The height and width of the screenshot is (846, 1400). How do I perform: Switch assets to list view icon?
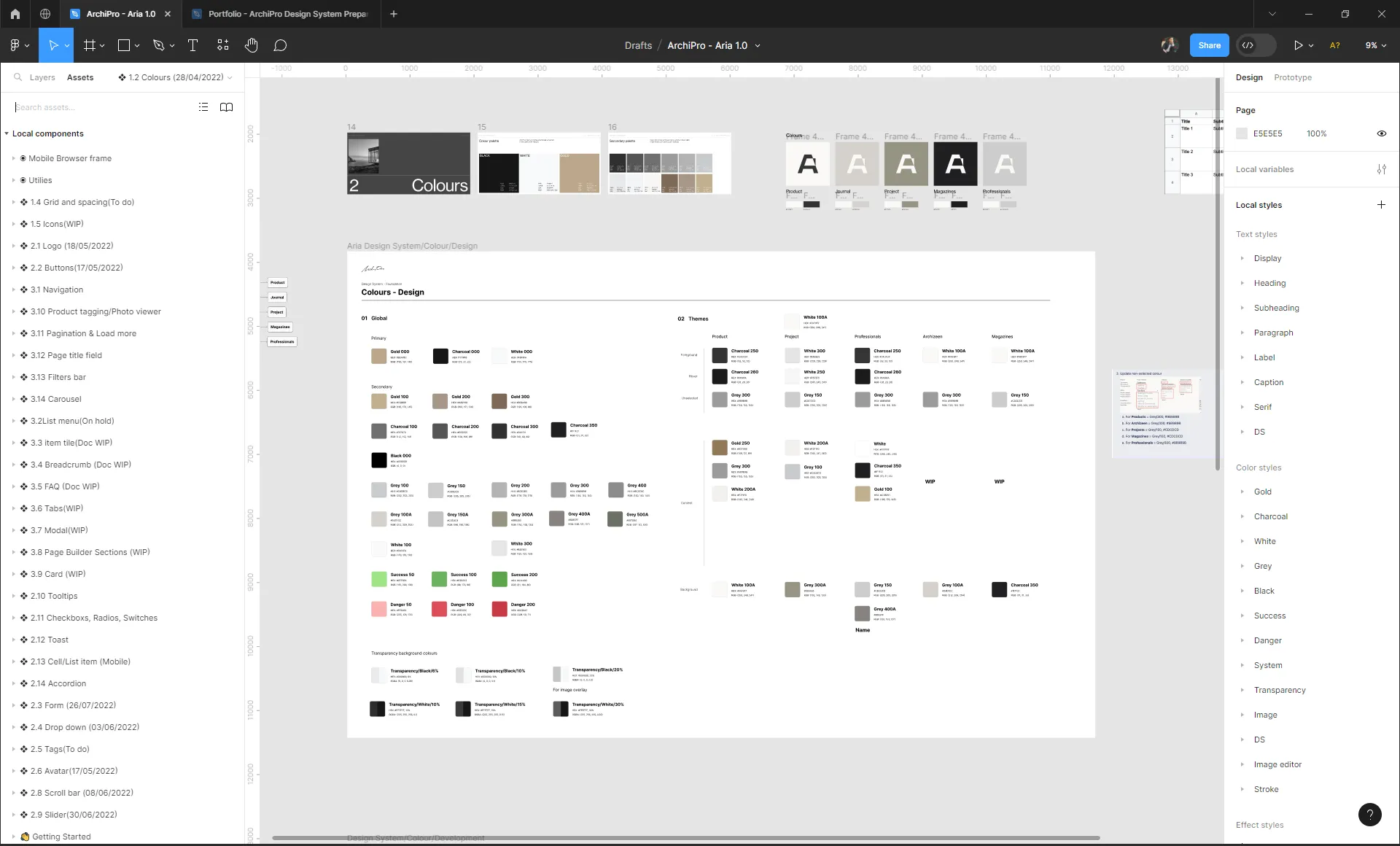203,107
